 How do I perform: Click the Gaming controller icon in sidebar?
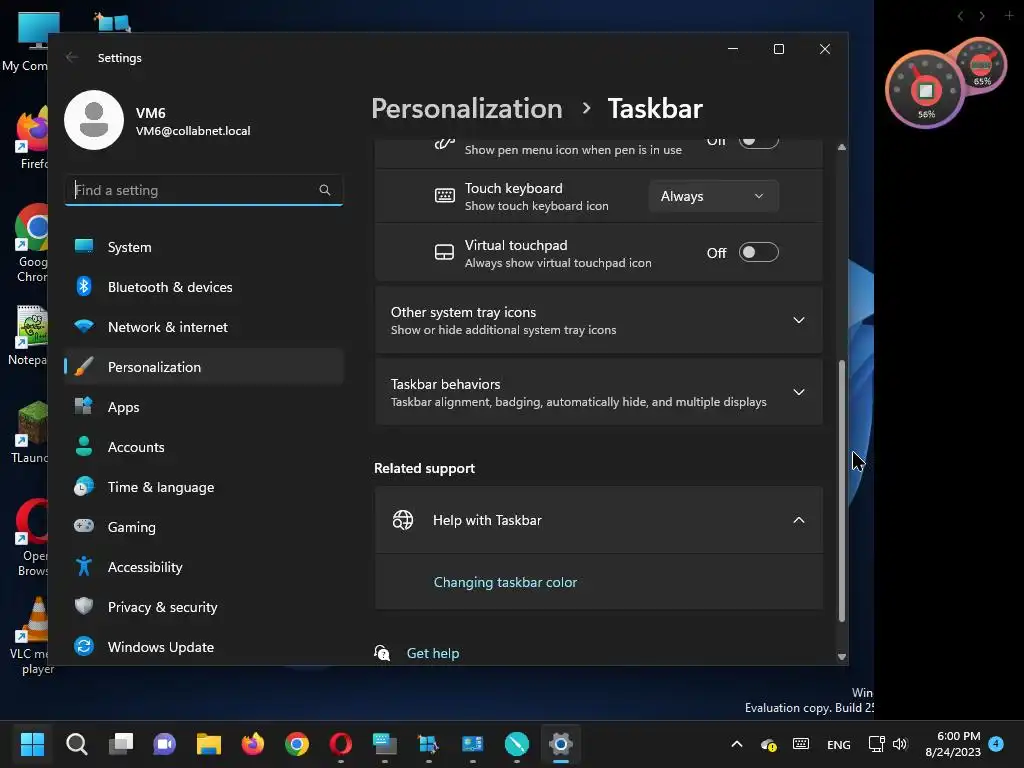[x=84, y=526]
